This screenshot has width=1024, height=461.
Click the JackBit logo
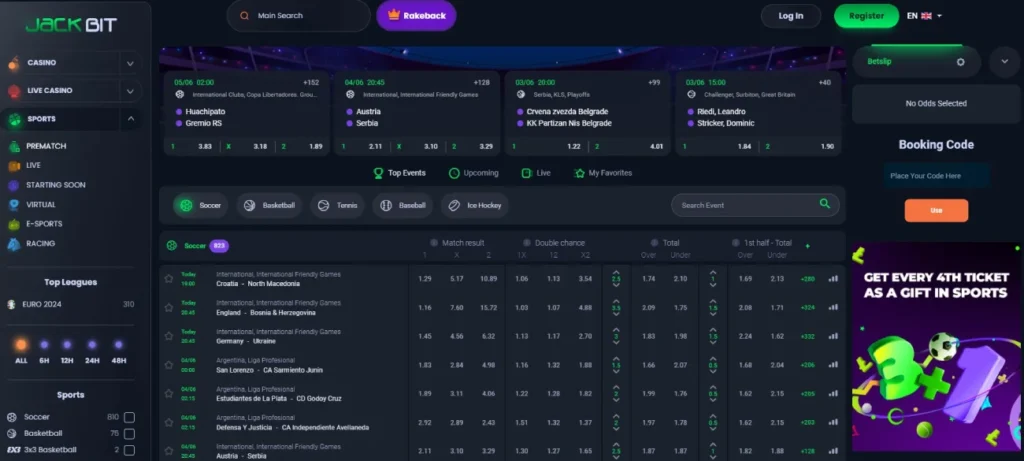[x=71, y=25]
